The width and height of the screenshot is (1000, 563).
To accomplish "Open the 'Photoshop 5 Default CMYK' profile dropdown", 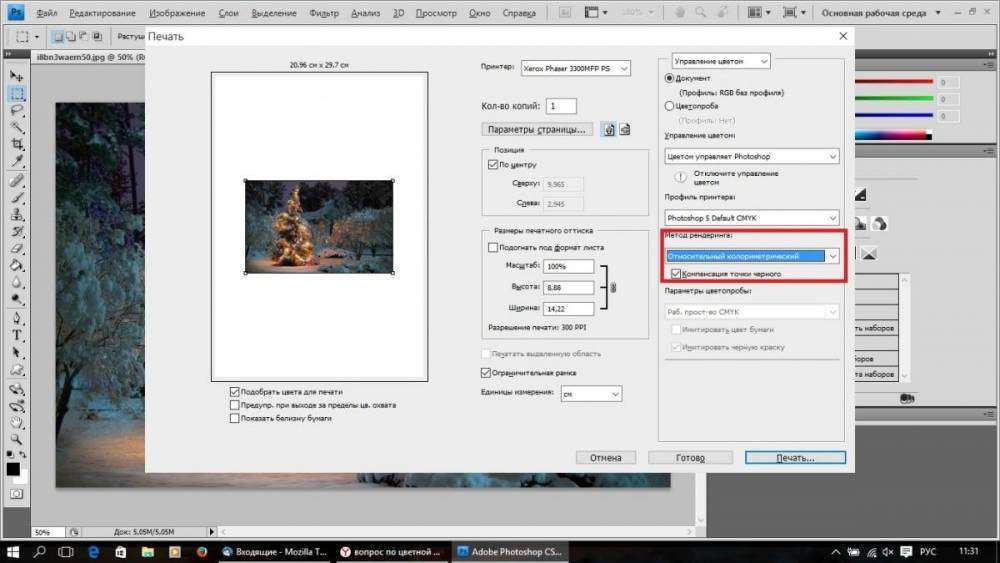I will pyautogui.click(x=751, y=217).
